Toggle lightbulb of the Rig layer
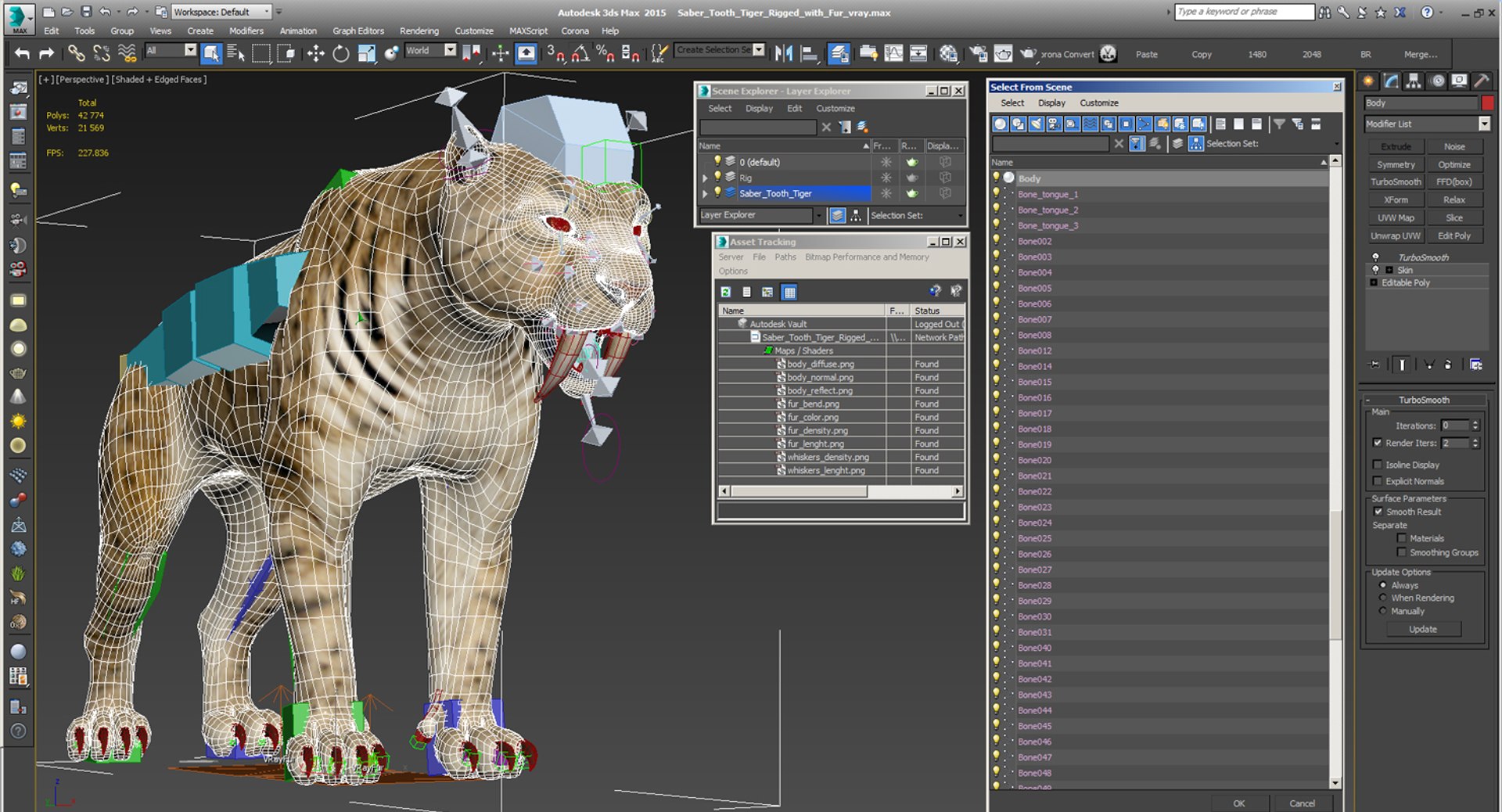Image resolution: width=1502 pixels, height=812 pixels. click(x=717, y=178)
